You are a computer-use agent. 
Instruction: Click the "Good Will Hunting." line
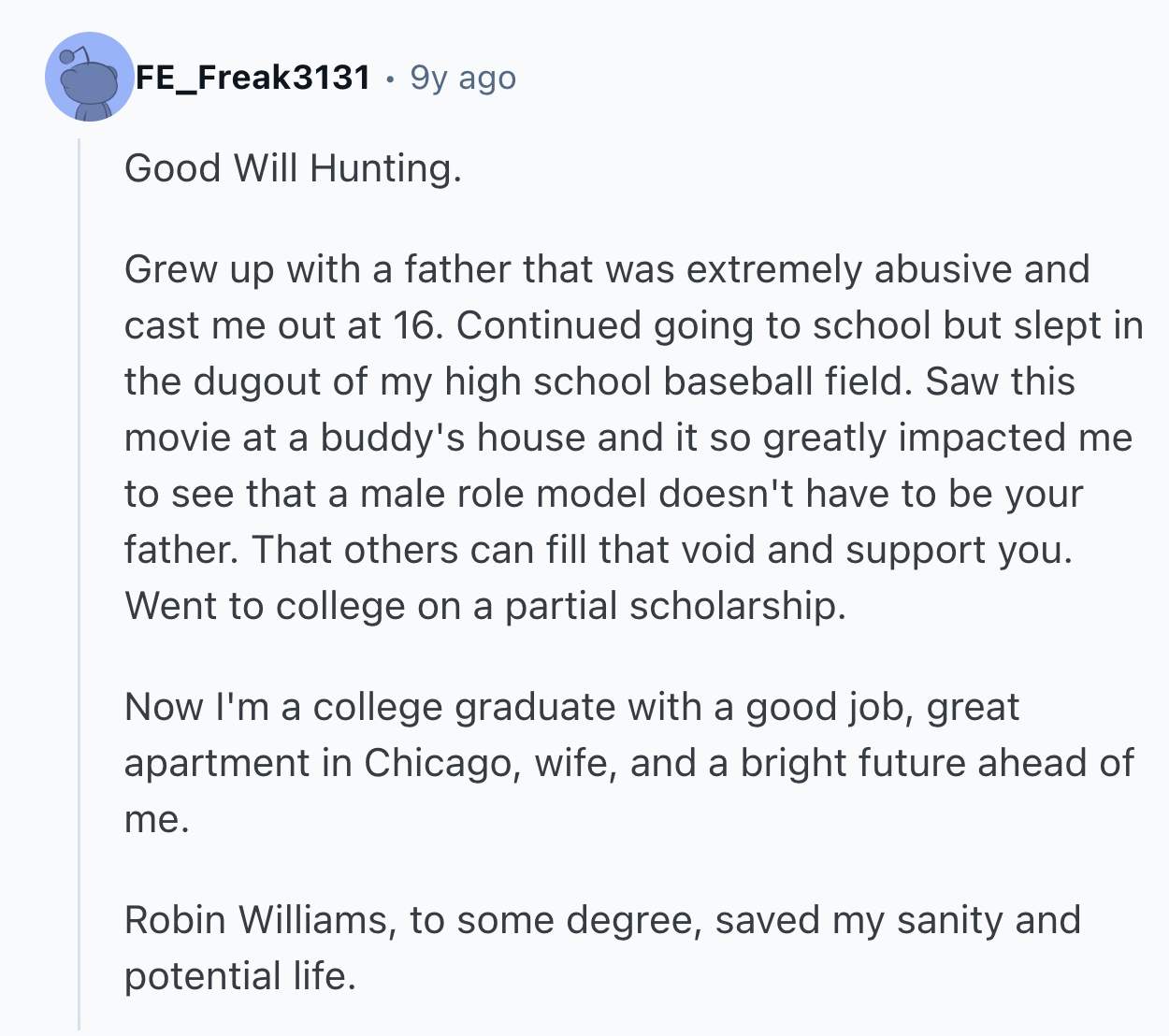pyautogui.click(x=293, y=168)
